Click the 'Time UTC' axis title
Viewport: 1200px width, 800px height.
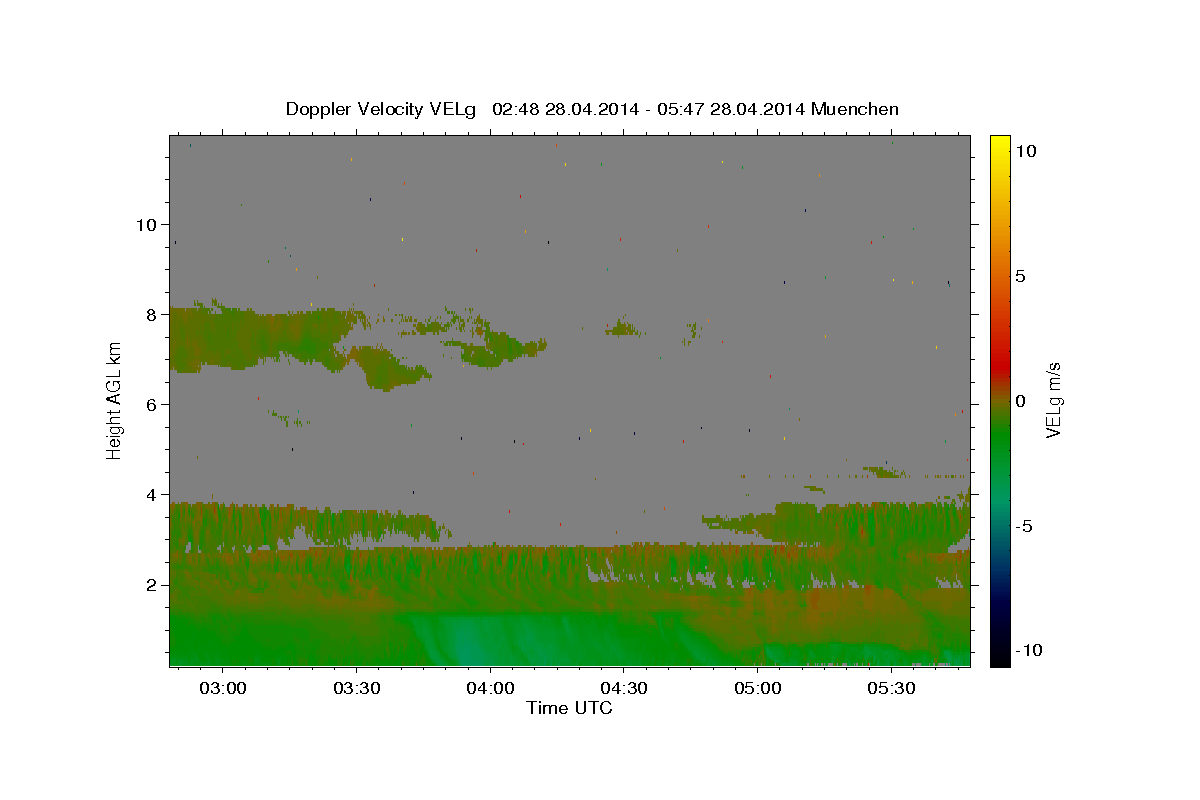point(569,708)
